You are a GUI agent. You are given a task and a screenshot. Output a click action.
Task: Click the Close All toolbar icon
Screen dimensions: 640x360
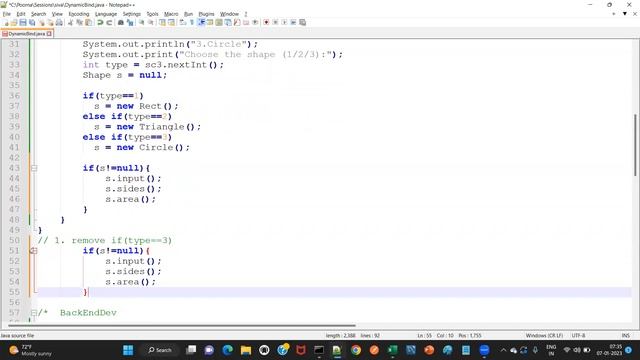[x=51, y=22]
